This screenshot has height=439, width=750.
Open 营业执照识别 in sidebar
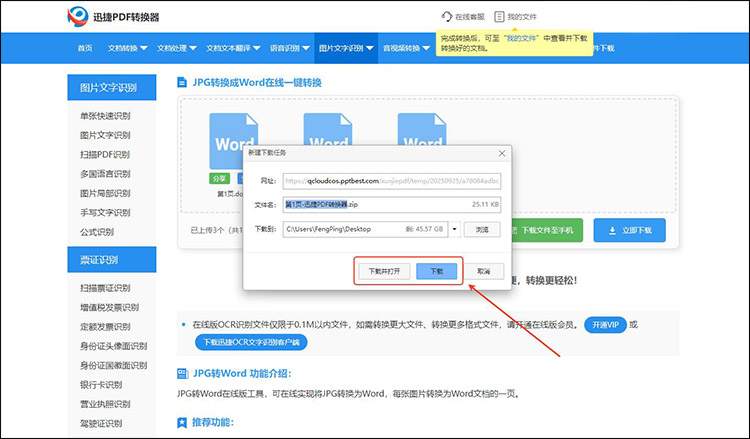pos(105,404)
